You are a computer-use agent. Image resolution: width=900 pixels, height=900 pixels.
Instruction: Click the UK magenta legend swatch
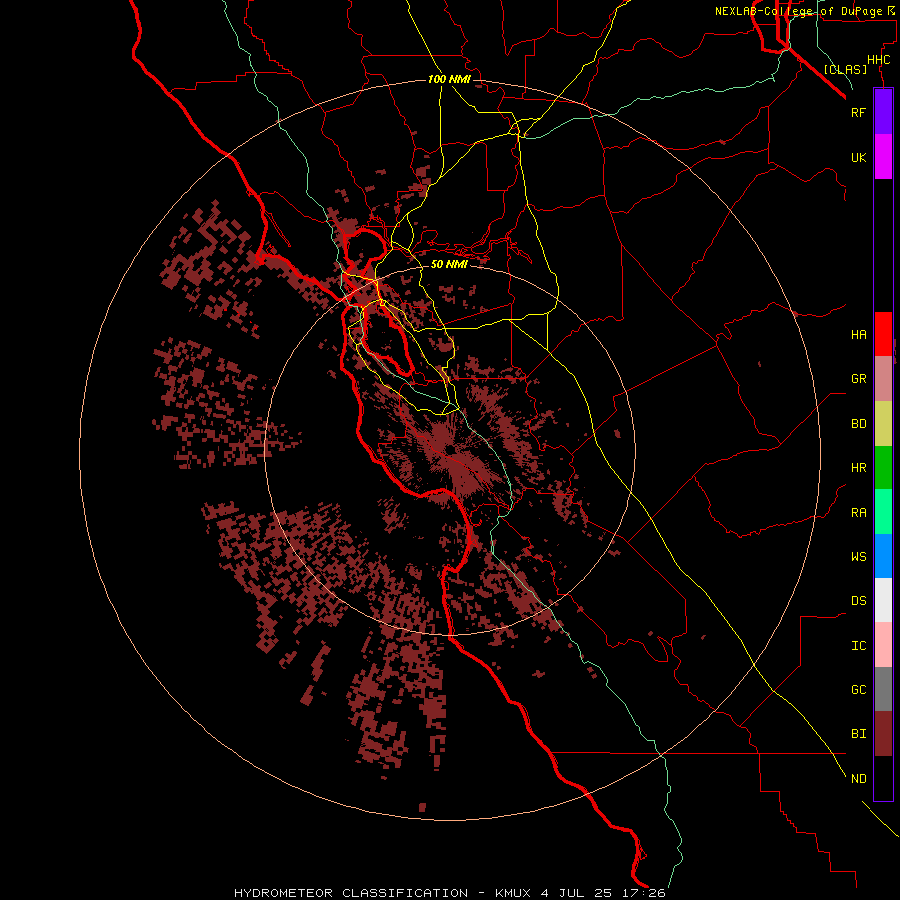883,157
